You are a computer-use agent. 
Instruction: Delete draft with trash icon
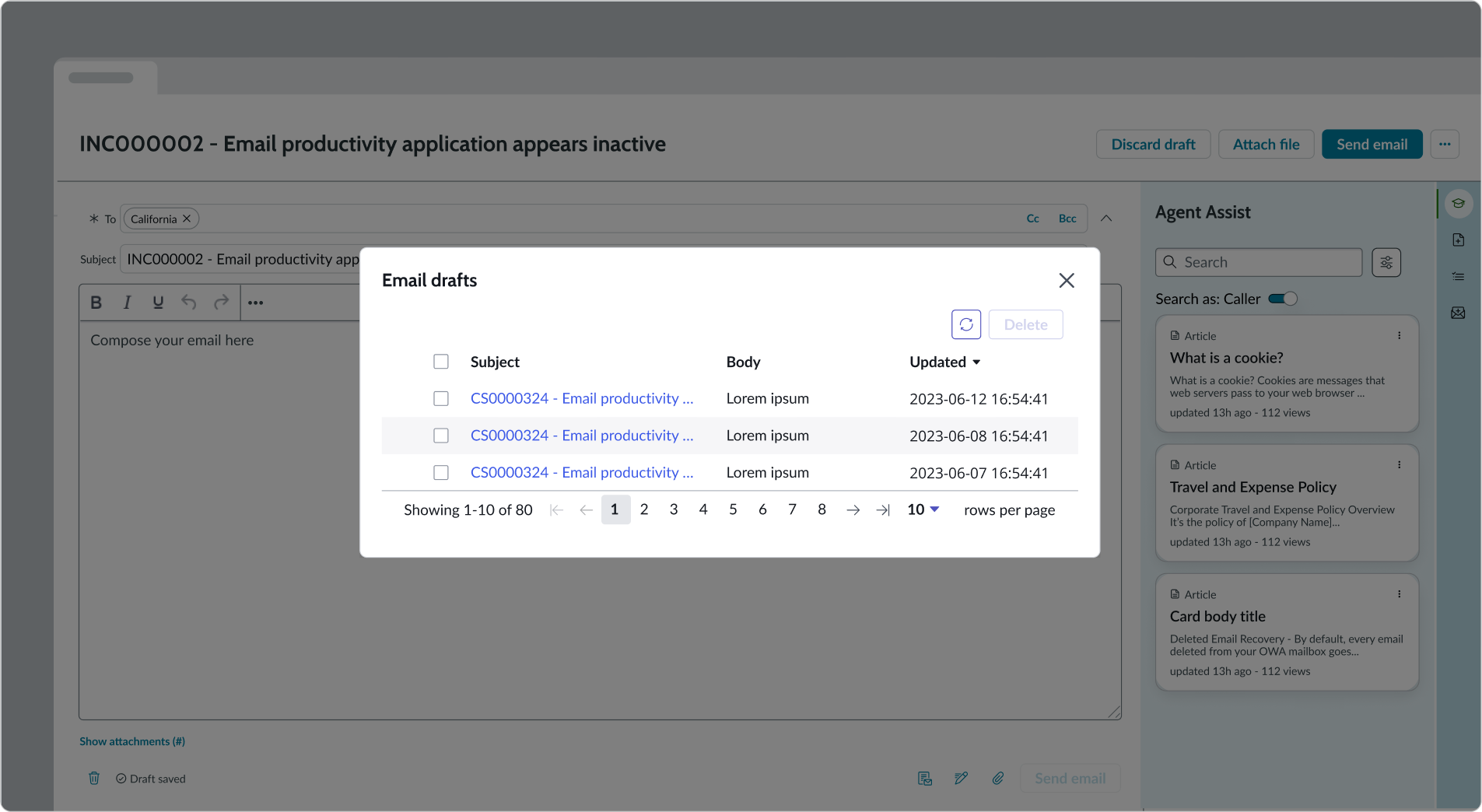[94, 779]
